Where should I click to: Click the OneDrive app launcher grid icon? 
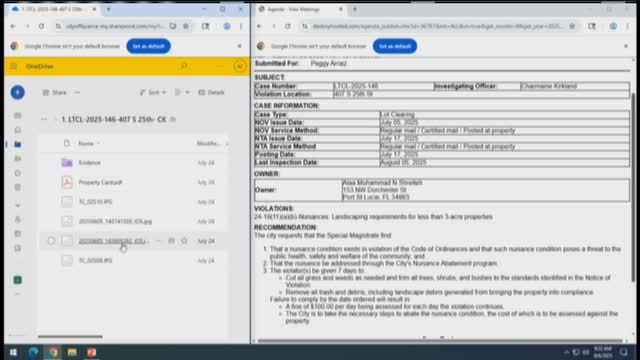tap(14, 66)
